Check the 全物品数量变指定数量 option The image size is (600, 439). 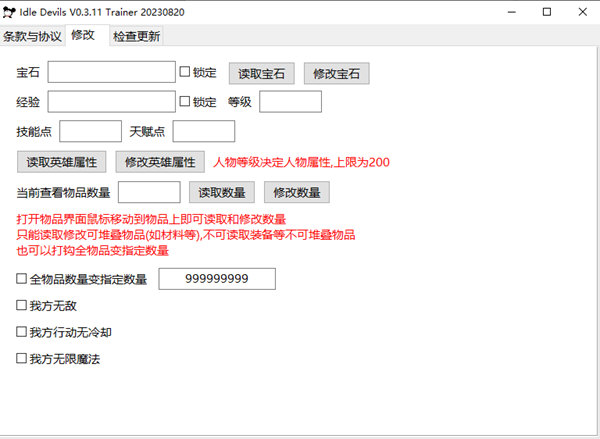[22, 280]
